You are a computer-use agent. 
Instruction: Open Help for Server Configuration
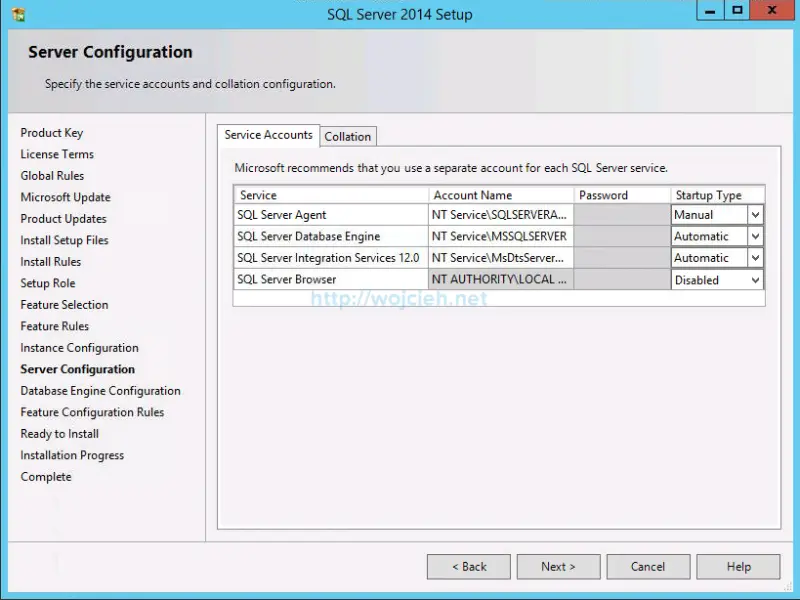(738, 566)
